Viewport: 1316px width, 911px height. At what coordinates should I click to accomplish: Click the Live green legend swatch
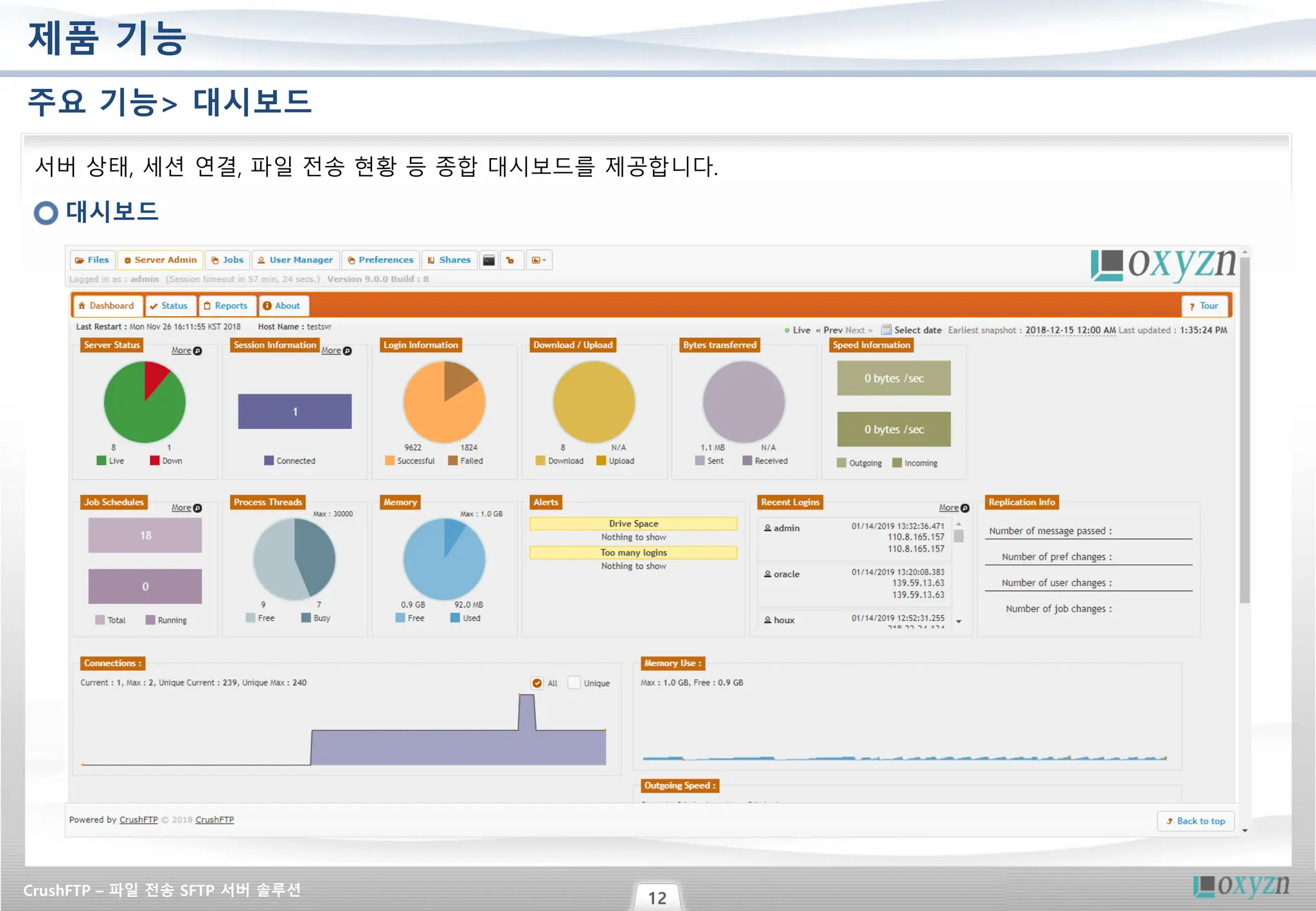[101, 461]
